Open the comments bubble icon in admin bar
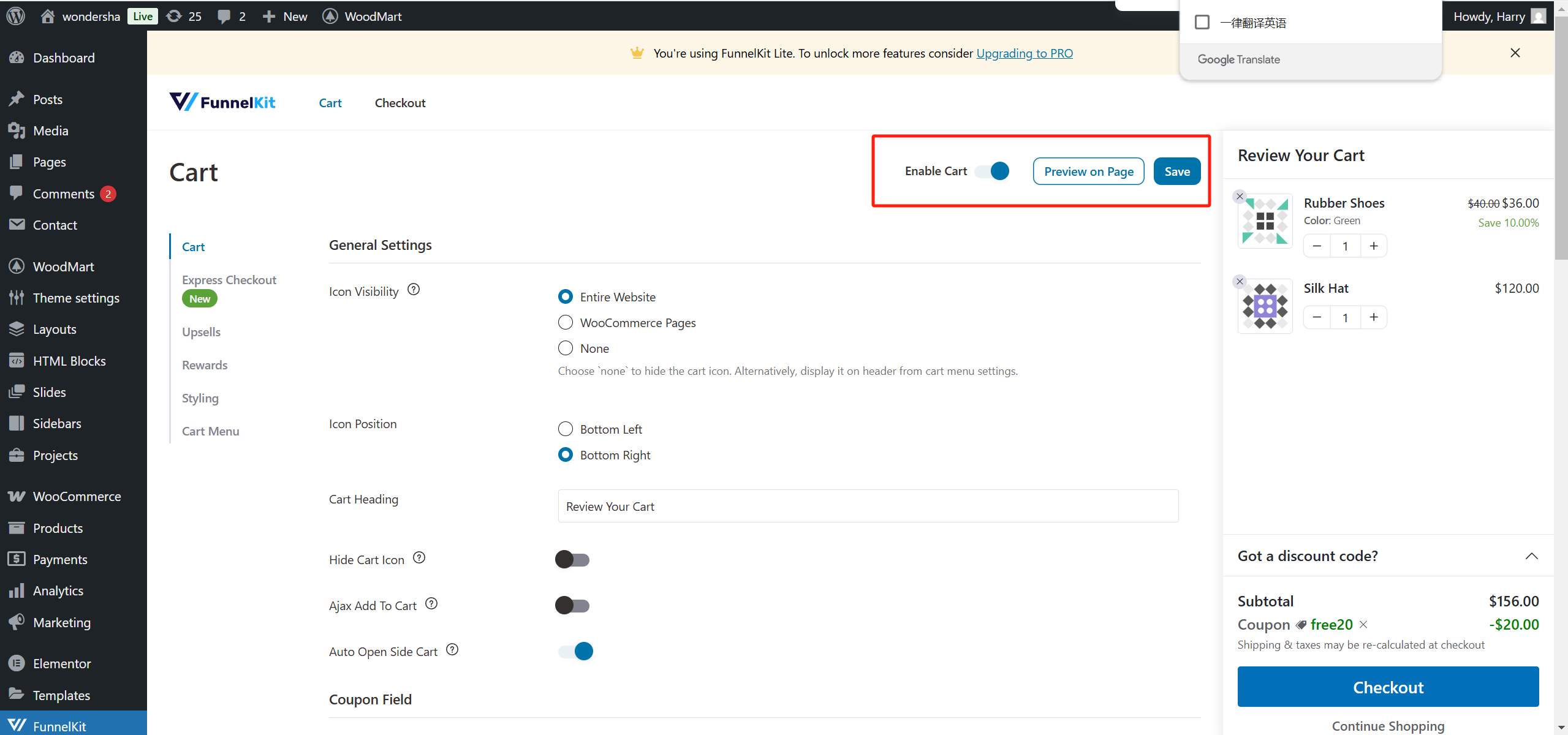Screen dimensions: 1568x735 (x=224, y=17)
